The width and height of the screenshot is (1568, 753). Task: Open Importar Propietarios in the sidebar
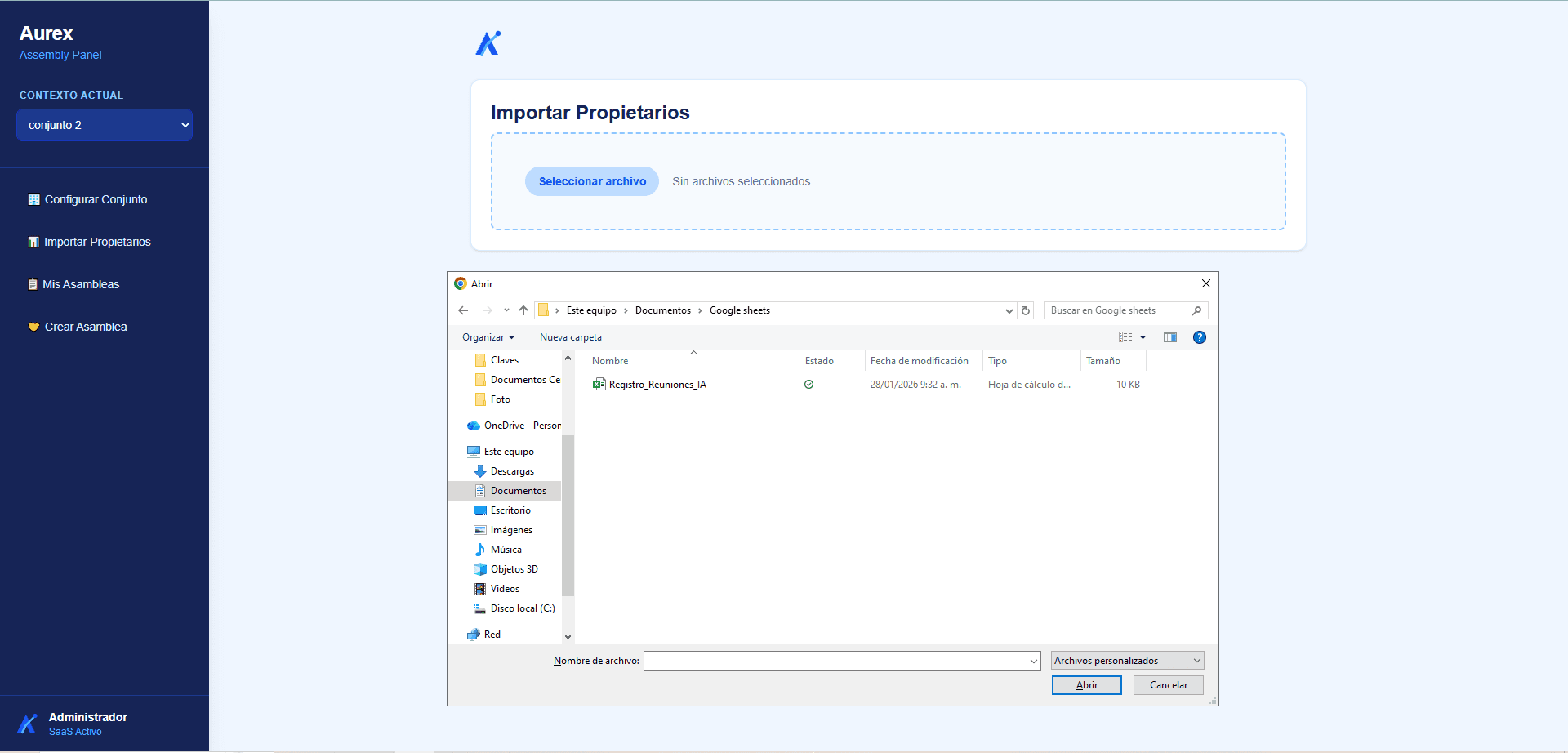point(97,242)
